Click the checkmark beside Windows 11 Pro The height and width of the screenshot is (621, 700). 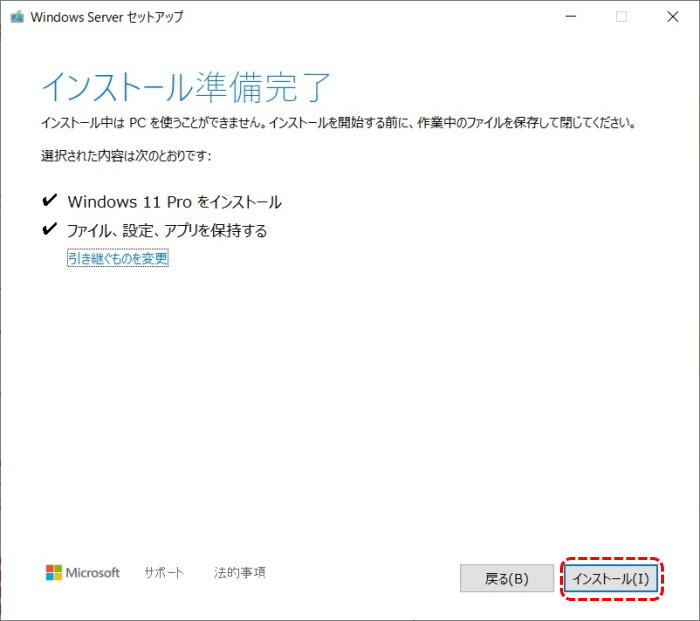pyautogui.click(x=49, y=200)
